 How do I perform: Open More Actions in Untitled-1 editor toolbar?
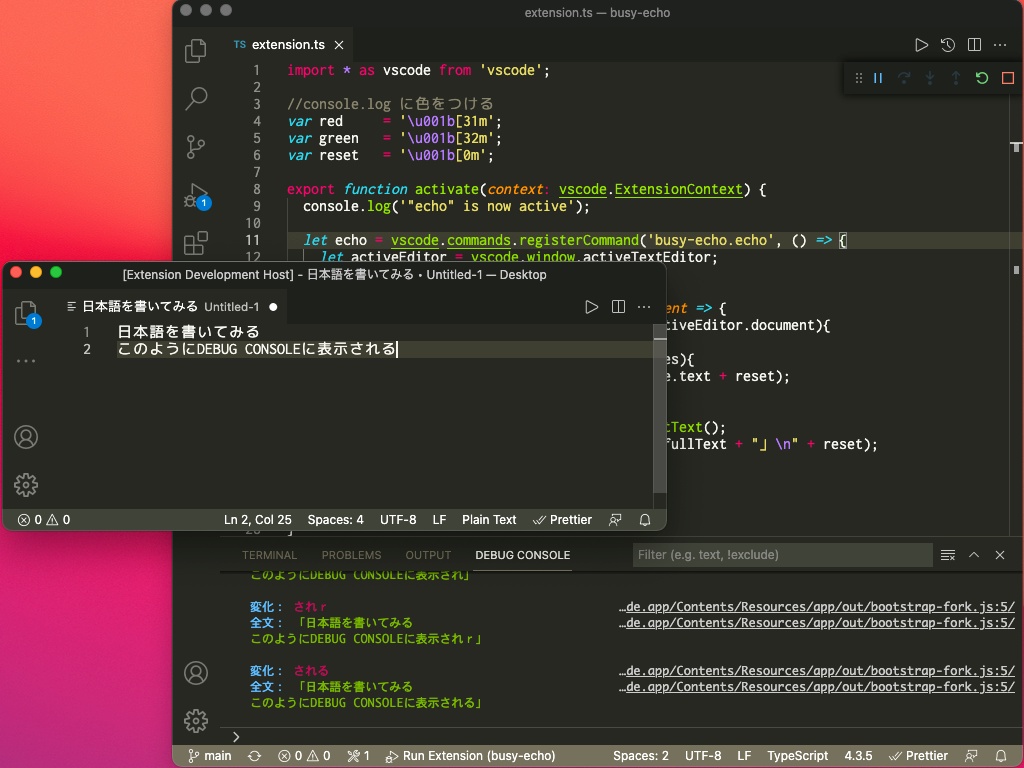644,307
